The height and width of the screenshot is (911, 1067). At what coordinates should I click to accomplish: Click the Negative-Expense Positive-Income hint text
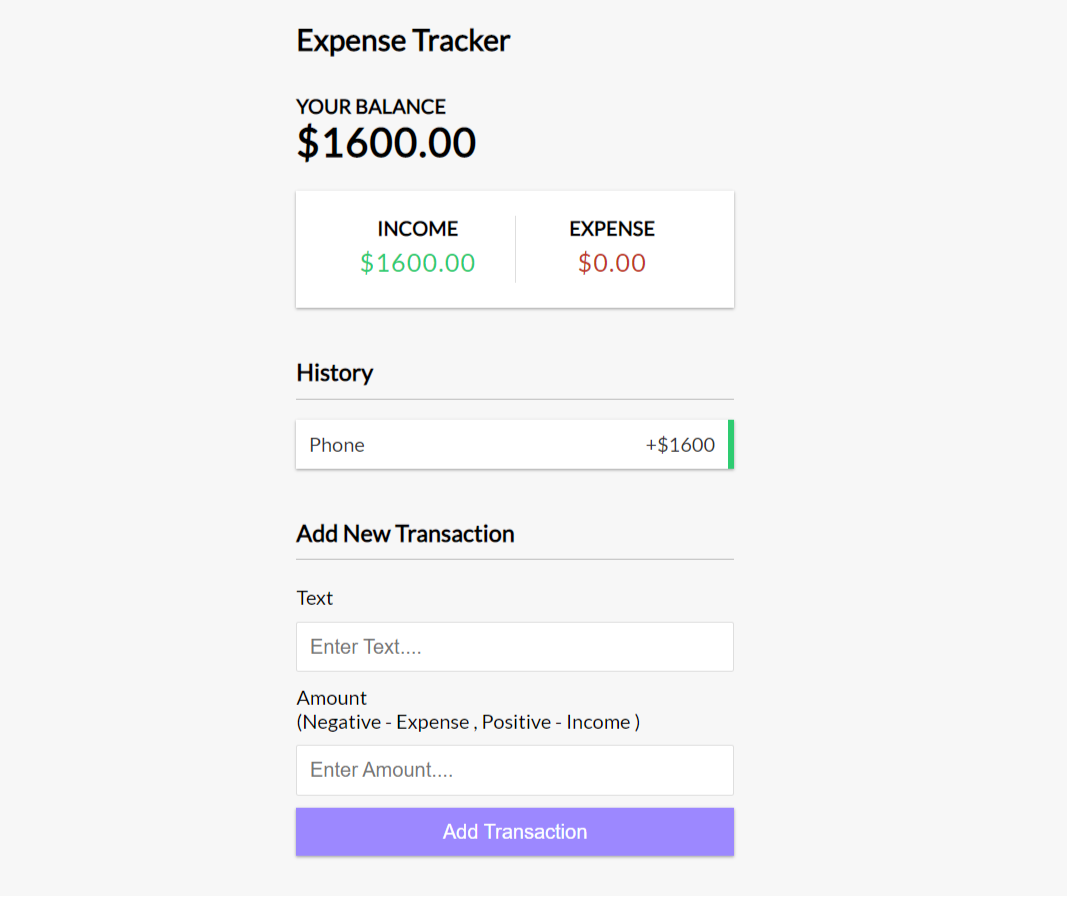click(x=468, y=722)
